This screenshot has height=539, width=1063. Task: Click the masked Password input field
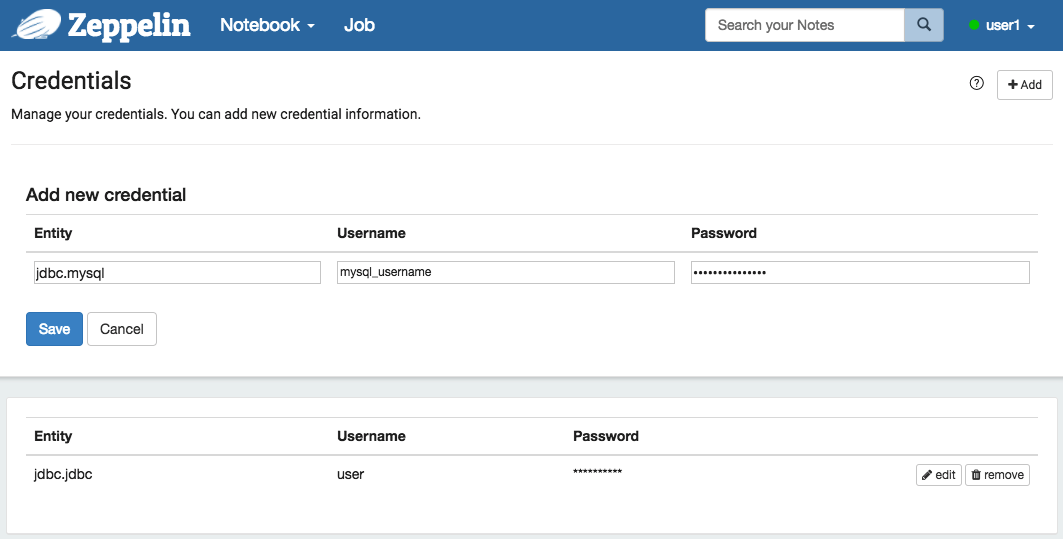(x=860, y=272)
